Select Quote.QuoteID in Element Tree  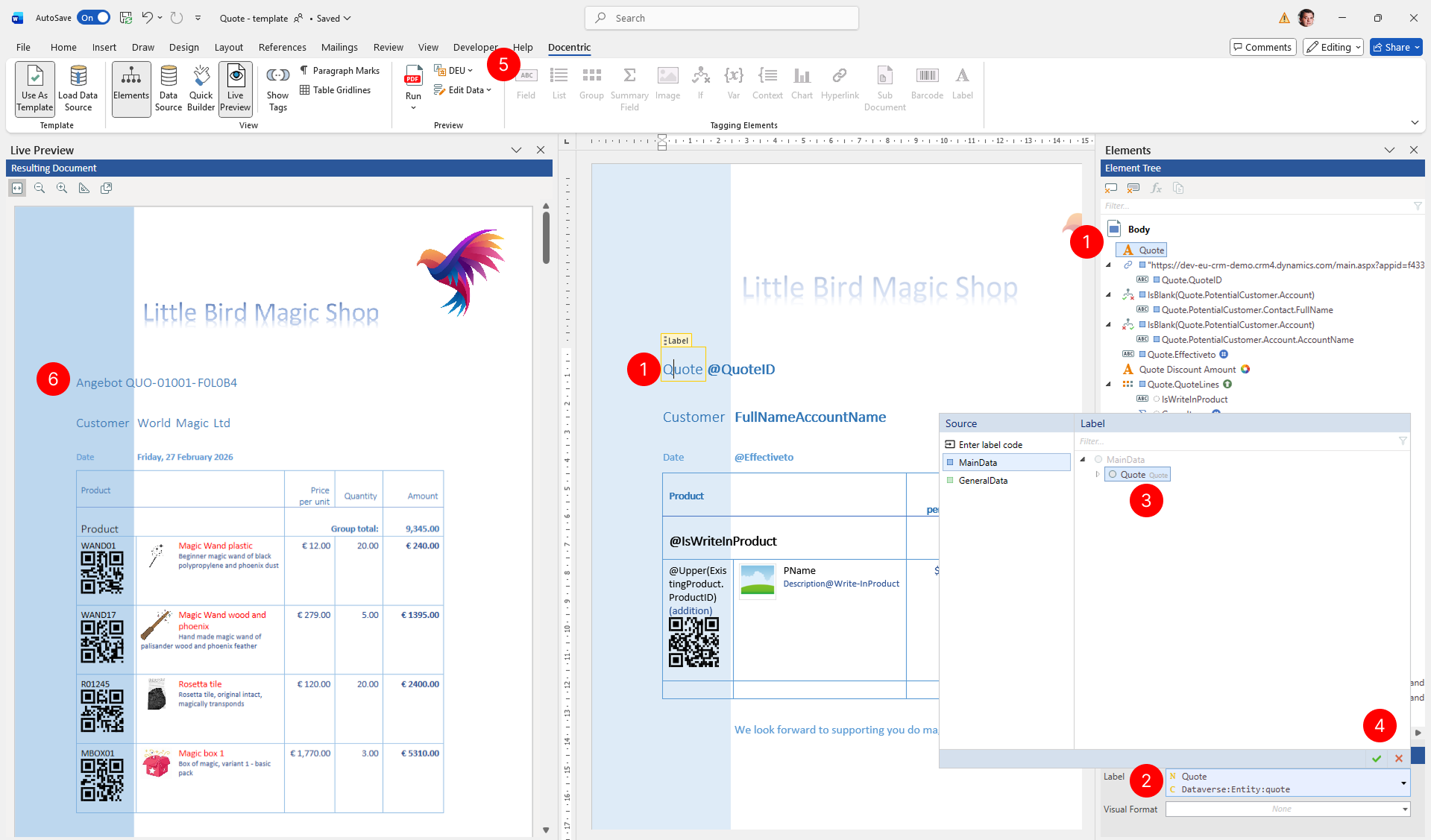tap(1191, 280)
